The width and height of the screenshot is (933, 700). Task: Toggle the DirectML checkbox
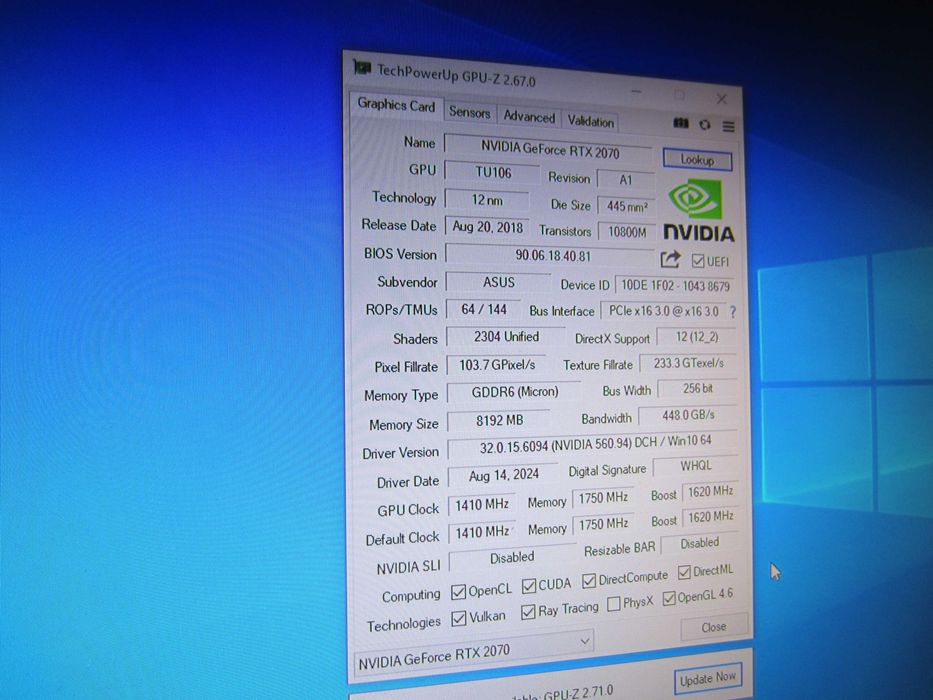[684, 572]
